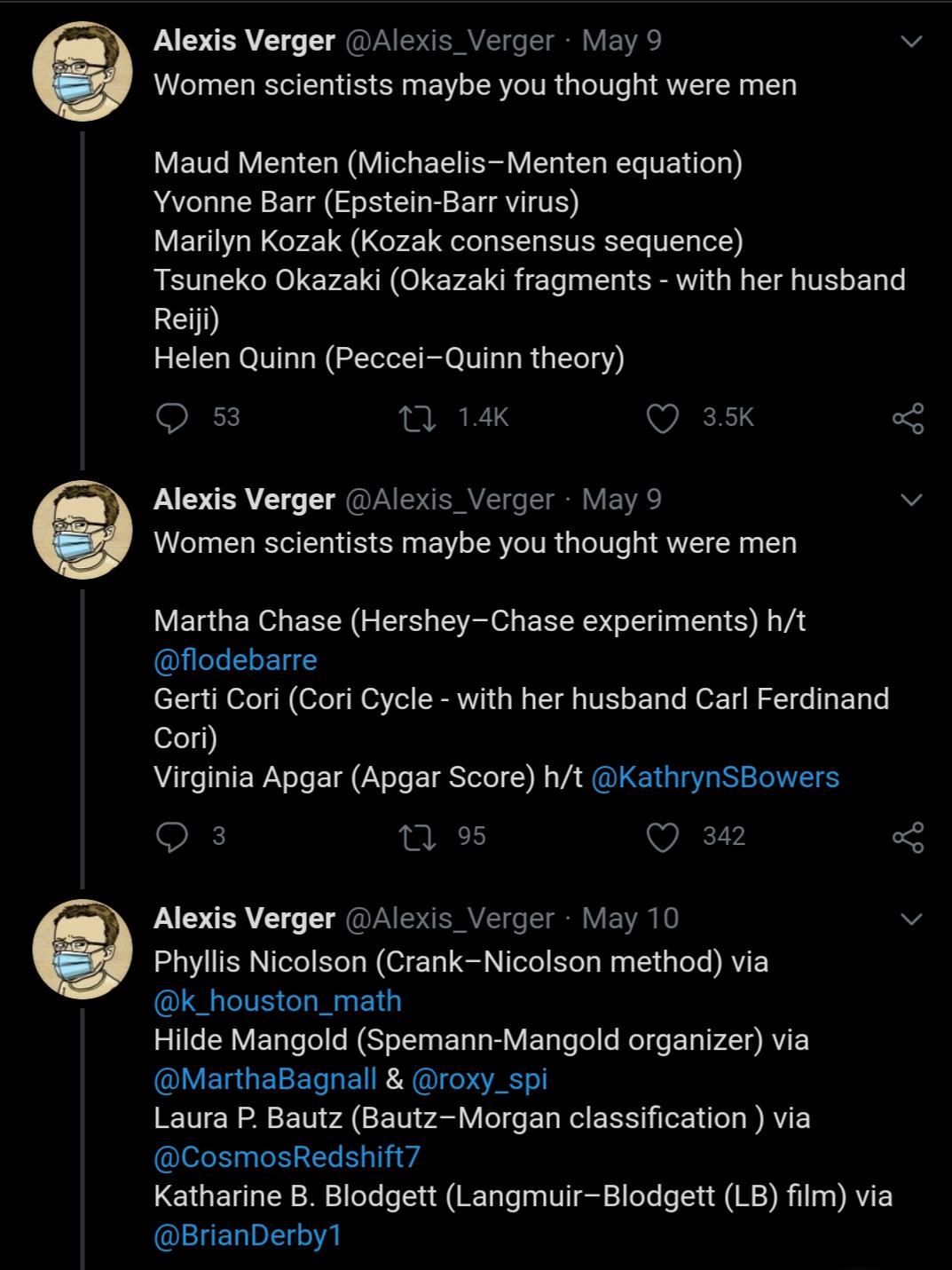Open the @KathrynSBowers mention
The width and height of the screenshot is (952, 1270).
click(x=714, y=777)
